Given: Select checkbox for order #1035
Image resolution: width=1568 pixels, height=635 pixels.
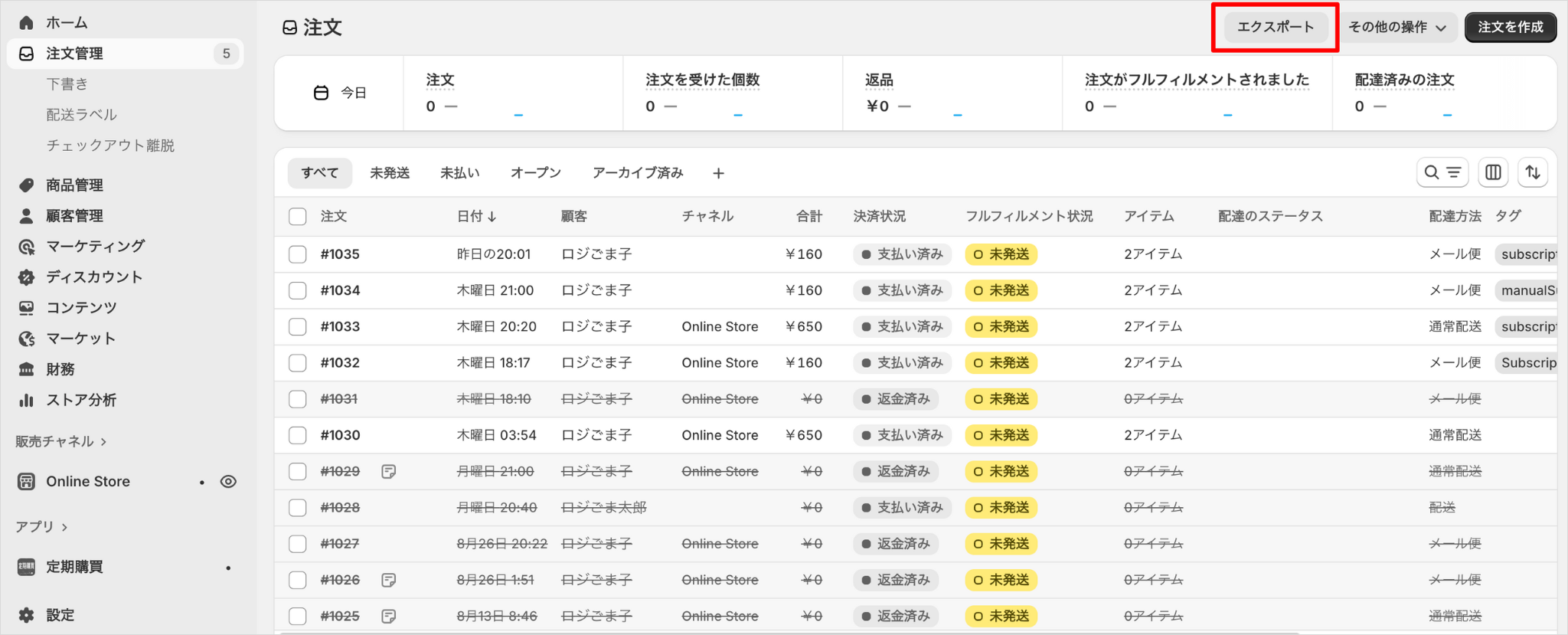Looking at the screenshot, I should [x=298, y=254].
